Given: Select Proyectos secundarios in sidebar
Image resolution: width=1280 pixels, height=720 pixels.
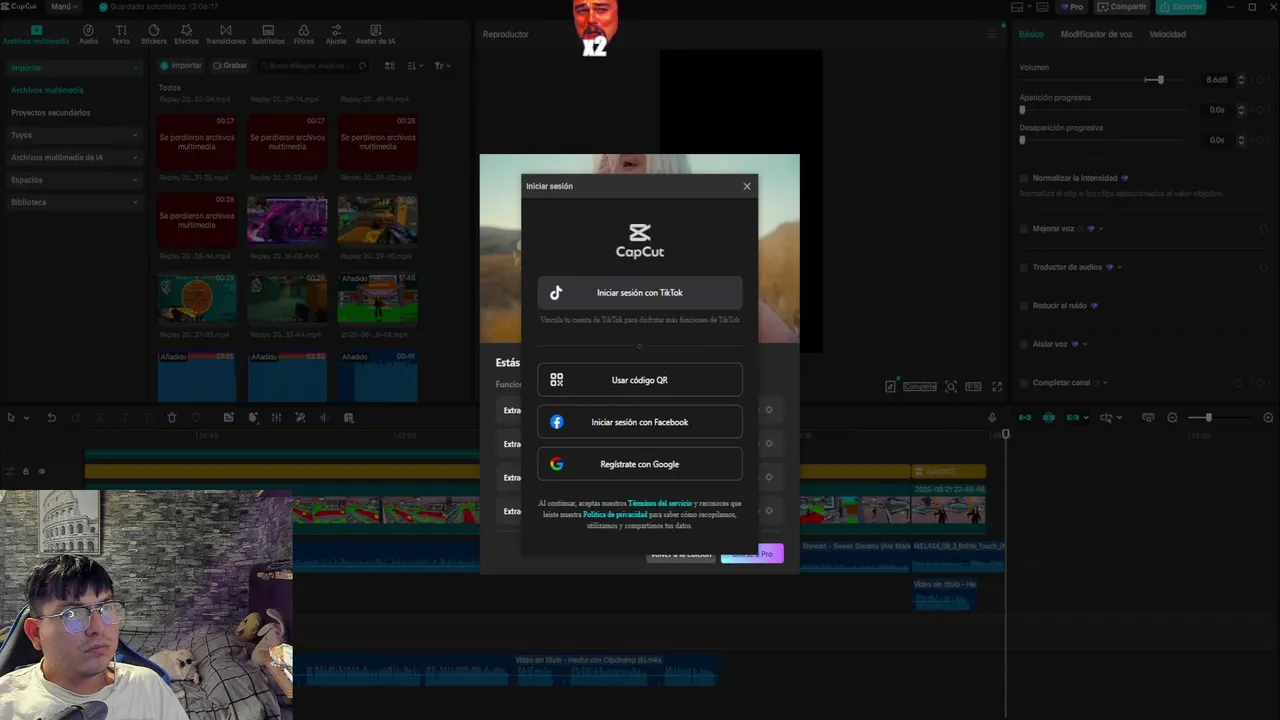Looking at the screenshot, I should [50, 113].
